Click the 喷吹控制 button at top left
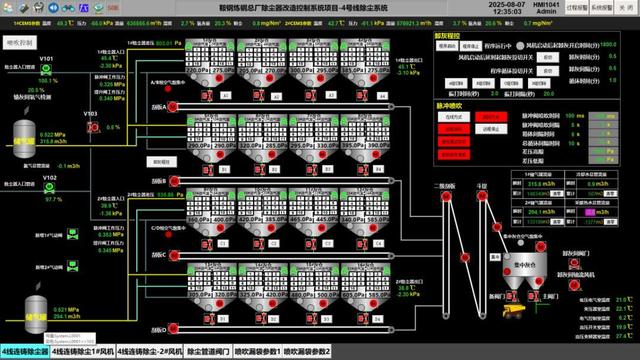The image size is (640, 360). click(x=20, y=42)
